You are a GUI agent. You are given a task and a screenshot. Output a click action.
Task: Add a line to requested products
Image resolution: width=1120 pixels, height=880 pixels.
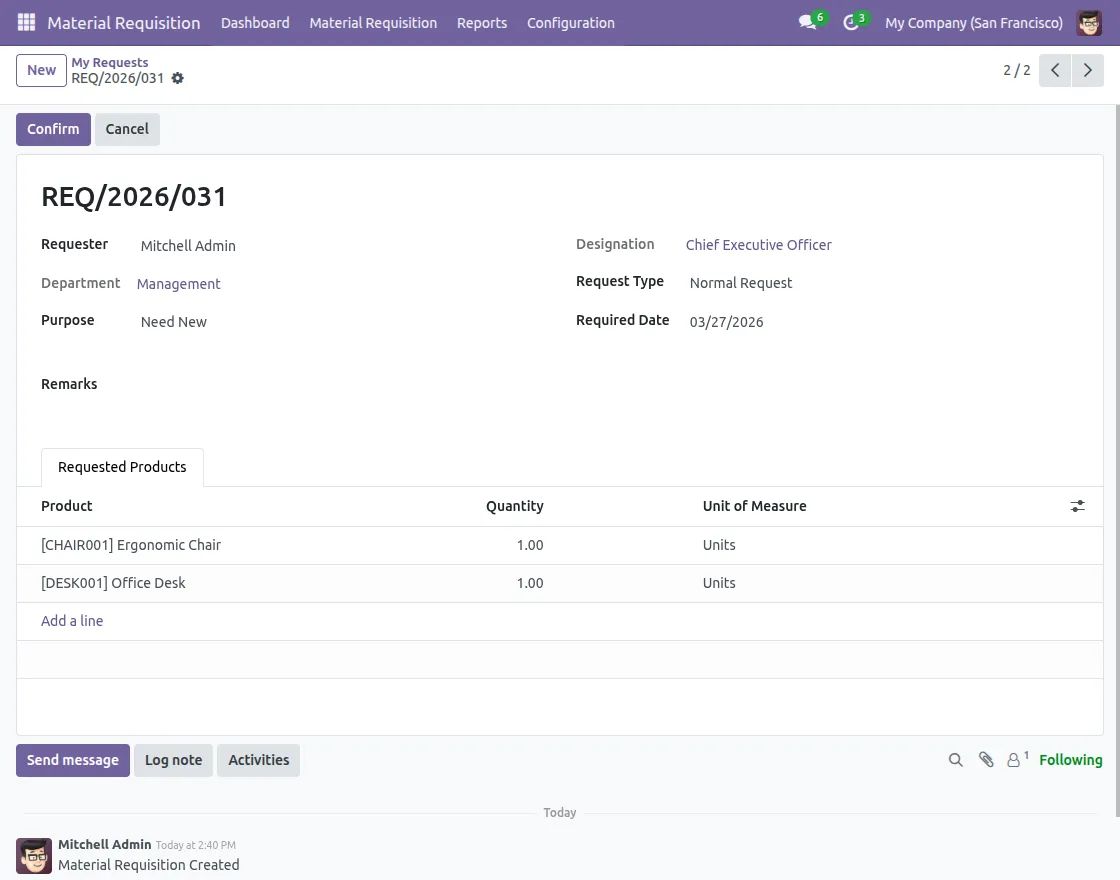[x=72, y=621]
